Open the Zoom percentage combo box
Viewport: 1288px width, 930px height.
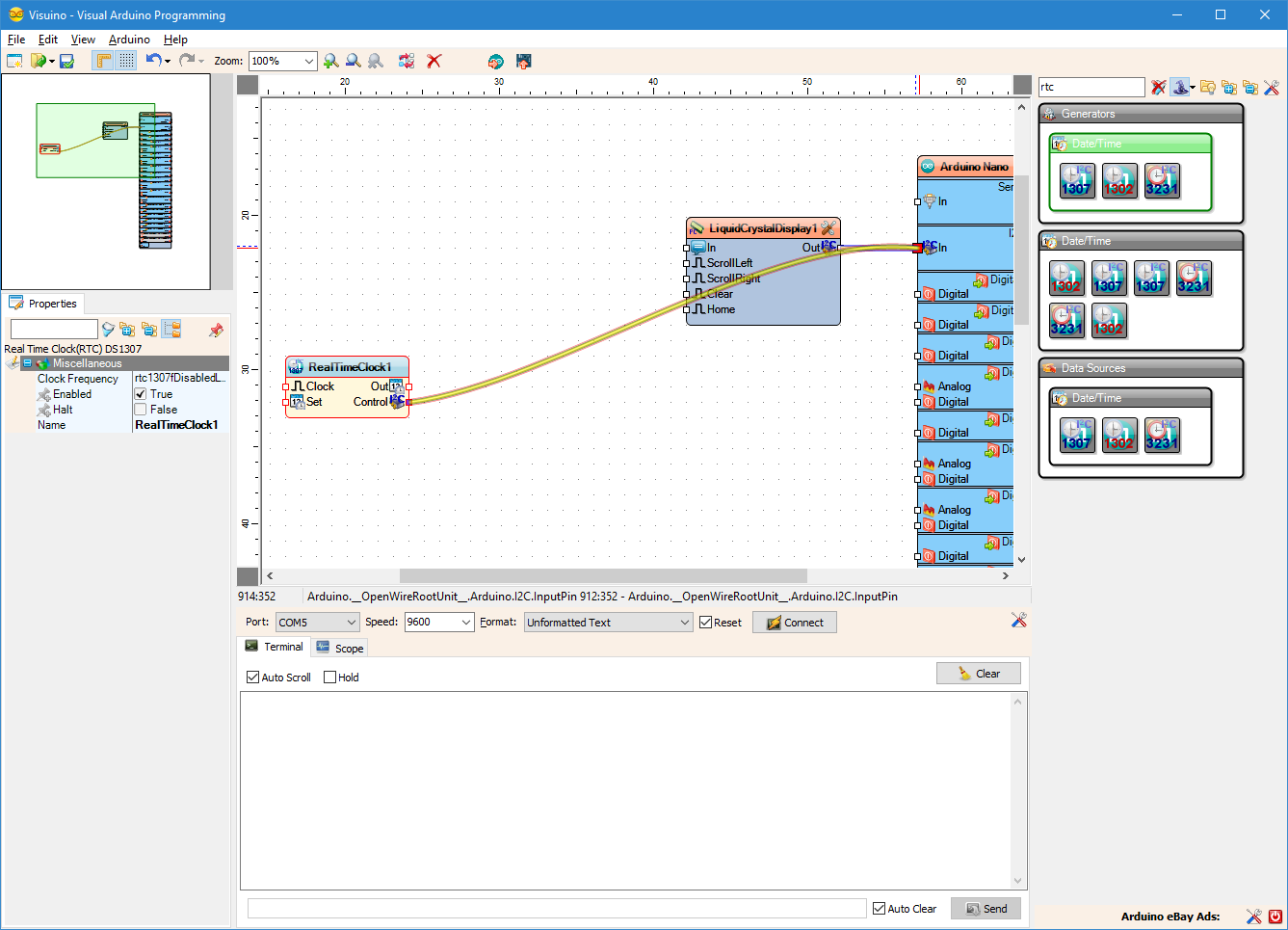click(283, 61)
